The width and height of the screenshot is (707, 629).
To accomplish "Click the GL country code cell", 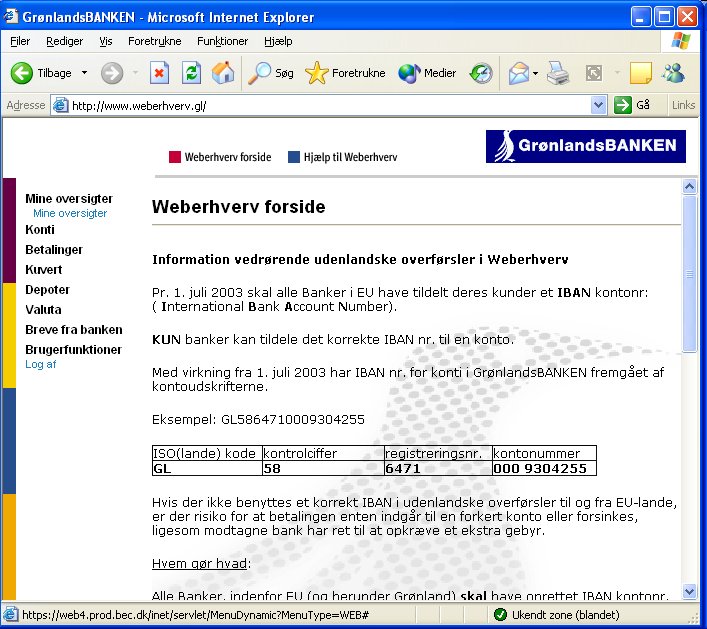I will coord(207,468).
